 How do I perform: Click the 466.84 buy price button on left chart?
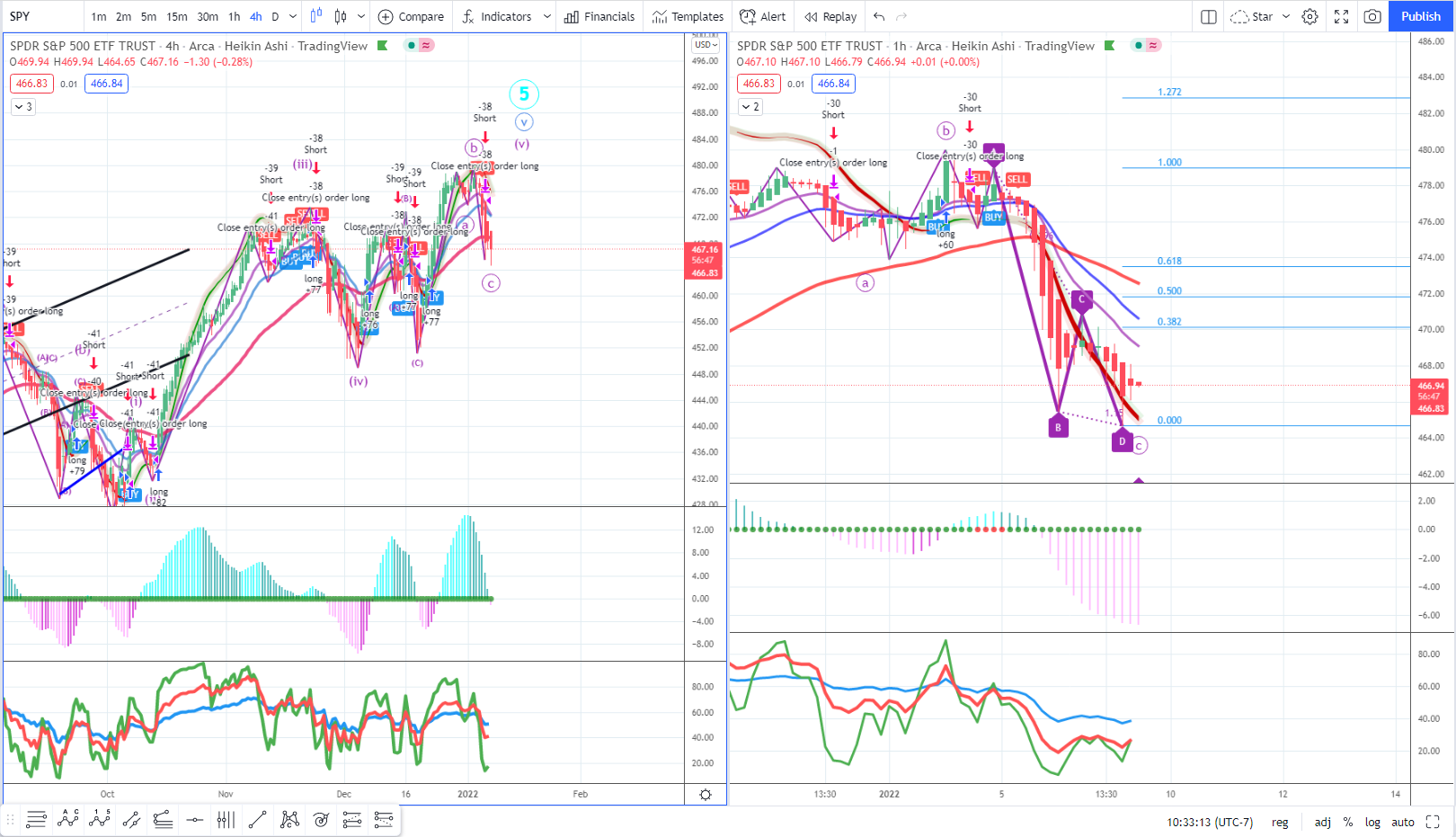click(x=107, y=84)
